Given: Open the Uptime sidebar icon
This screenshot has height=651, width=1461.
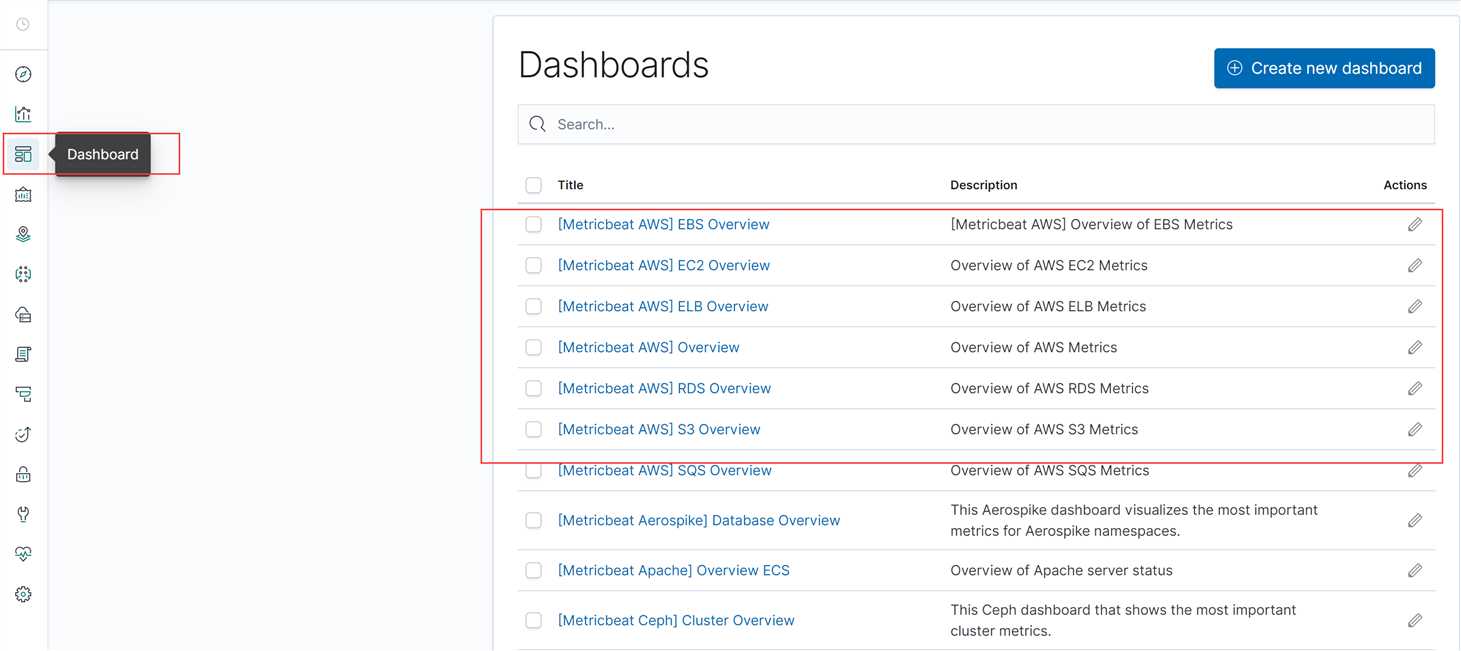Looking at the screenshot, I should pyautogui.click(x=23, y=434).
